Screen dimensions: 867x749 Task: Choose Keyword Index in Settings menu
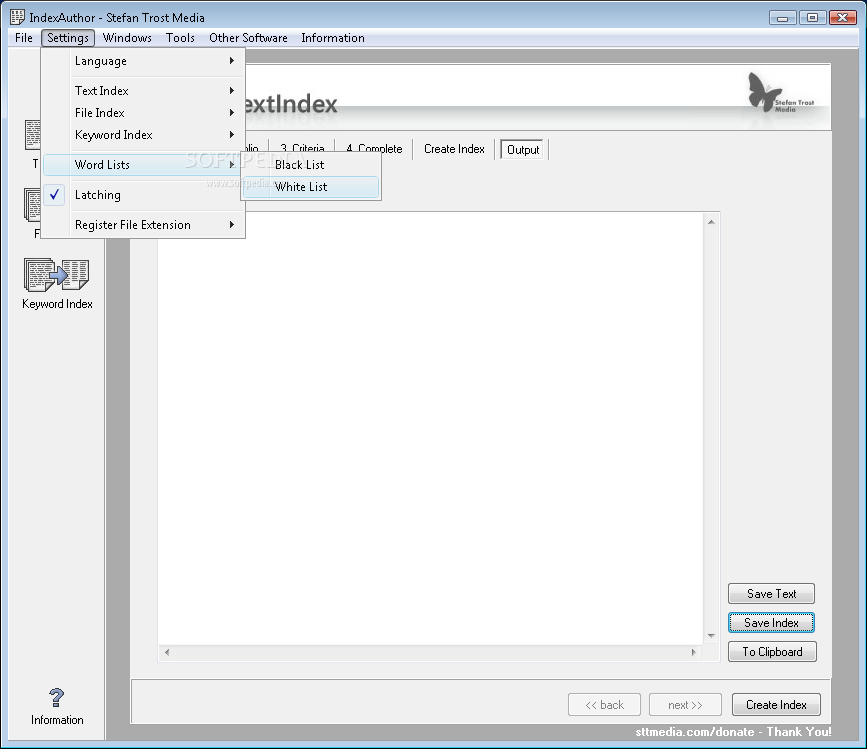(x=144, y=135)
